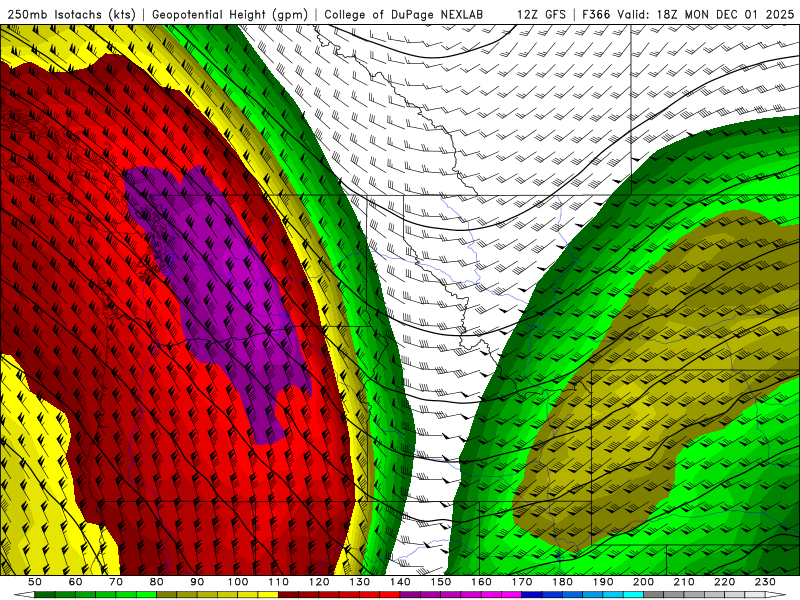Click the '70' label on the color scale
800x600 pixels.
click(116, 582)
